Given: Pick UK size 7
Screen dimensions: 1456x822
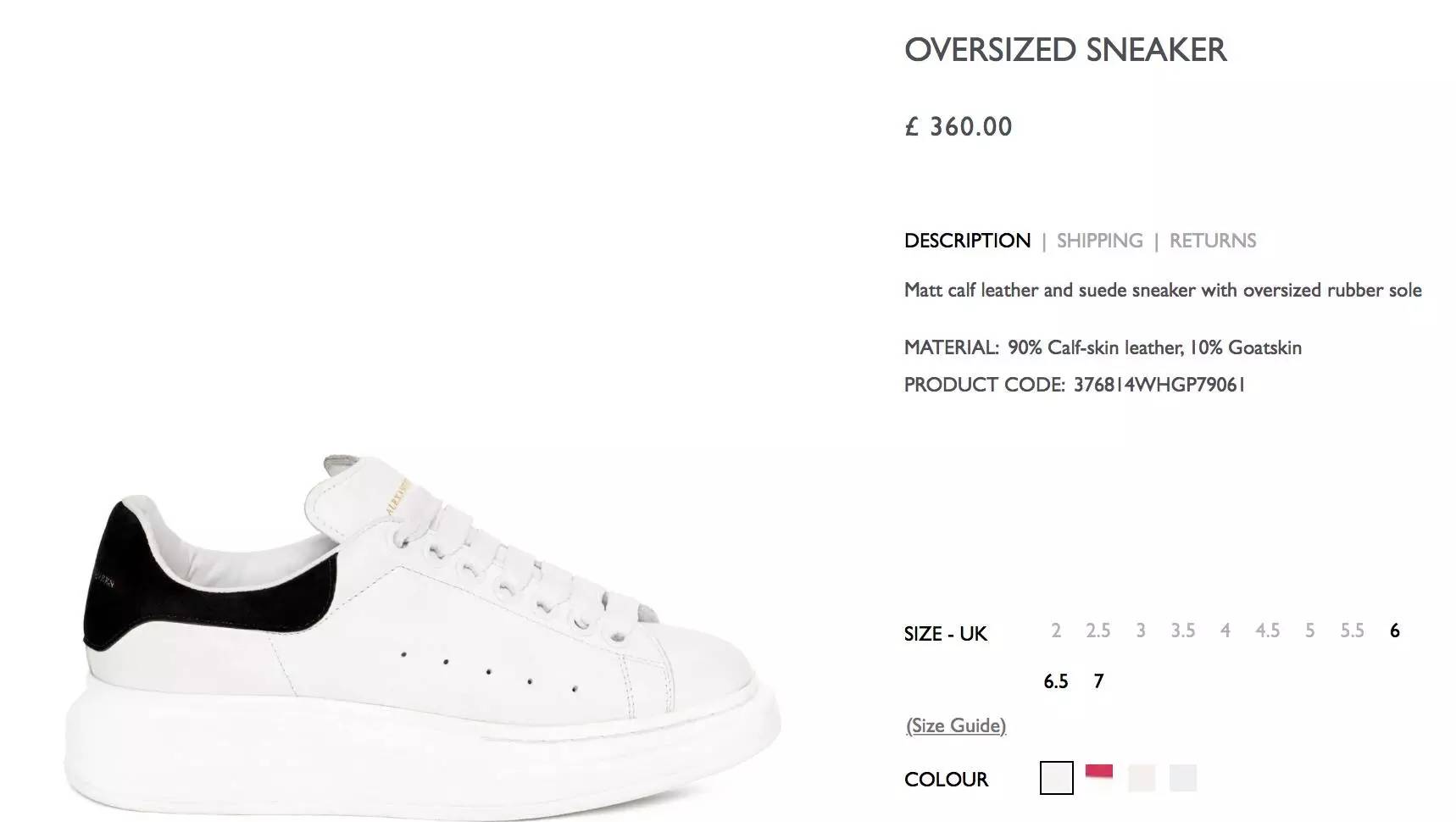Looking at the screenshot, I should (x=1098, y=681).
